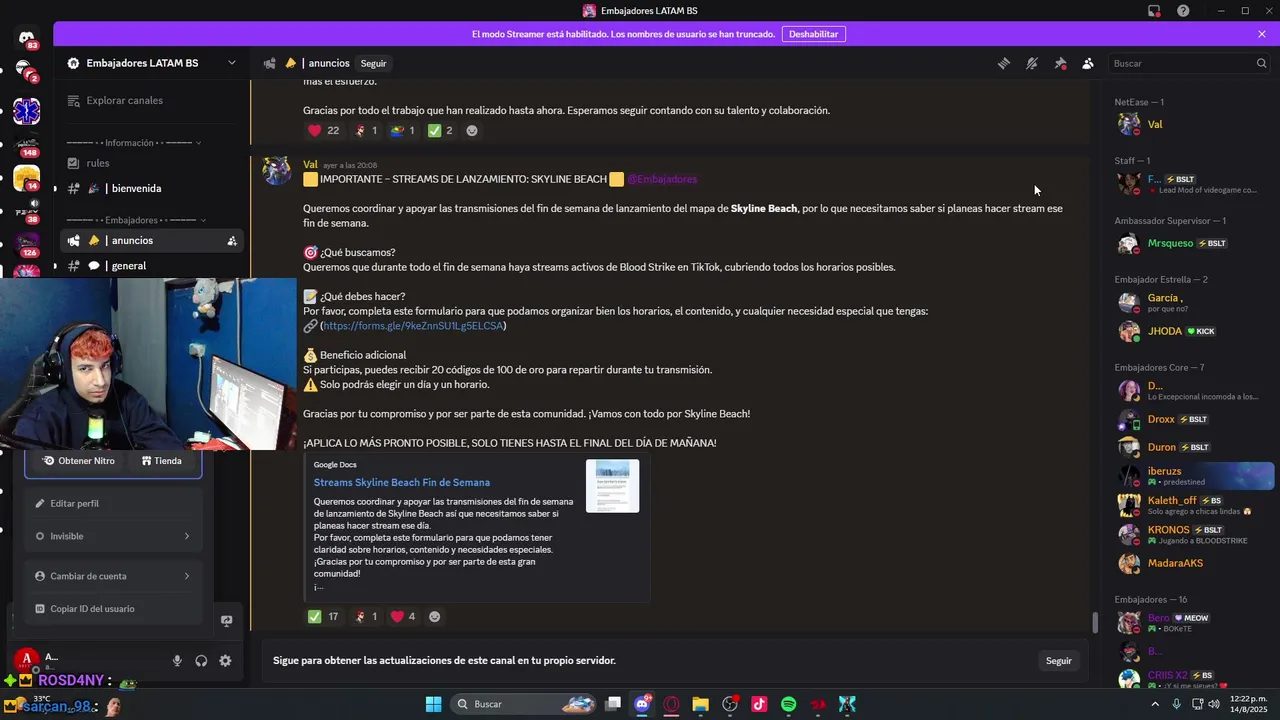Click the chat message scrollbar
The height and width of the screenshot is (720, 1280).
point(1095,623)
